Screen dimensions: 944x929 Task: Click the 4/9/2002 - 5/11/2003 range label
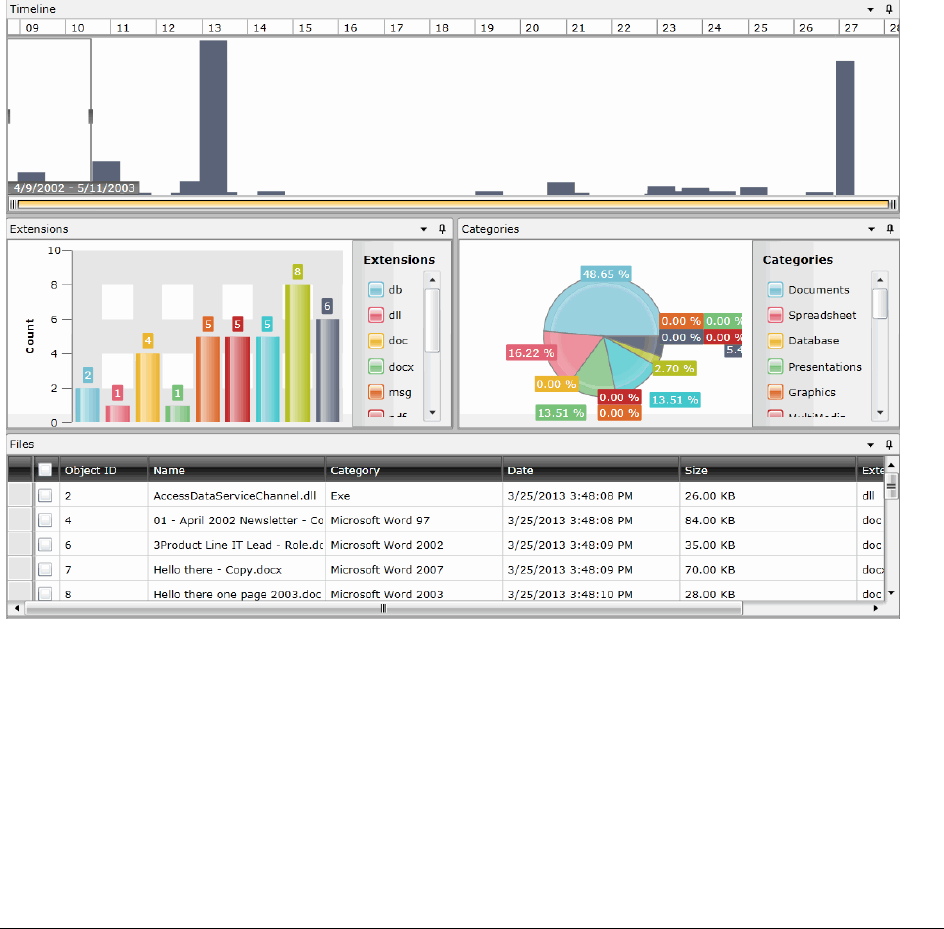pyautogui.click(x=74, y=188)
